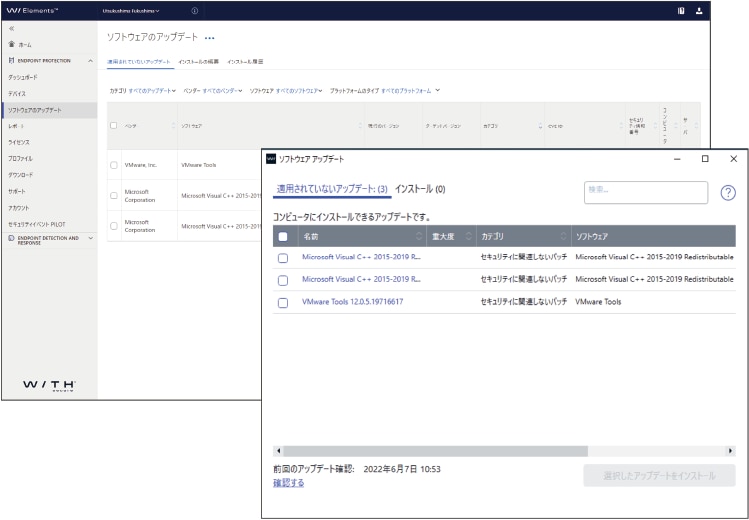This screenshot has height=520, width=749.
Task: Click the dialog's horizontal scrollbar
Action: coord(435,451)
